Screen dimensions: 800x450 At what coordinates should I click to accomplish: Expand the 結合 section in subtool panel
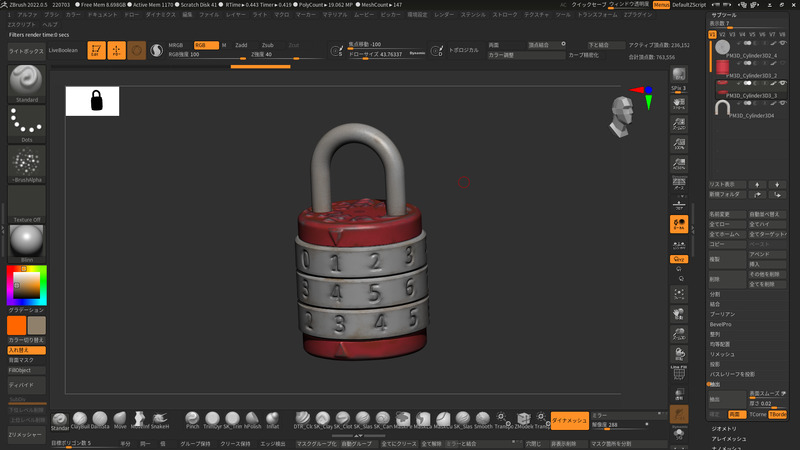715,304
